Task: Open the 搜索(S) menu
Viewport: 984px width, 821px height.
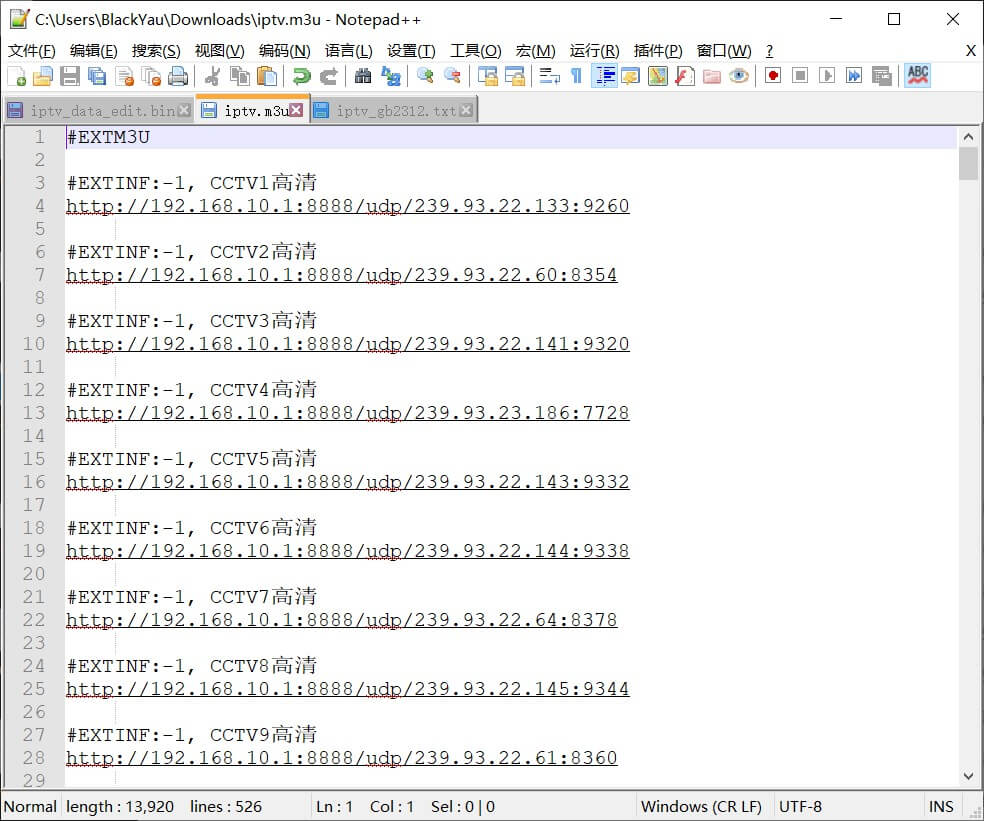Action: 156,51
